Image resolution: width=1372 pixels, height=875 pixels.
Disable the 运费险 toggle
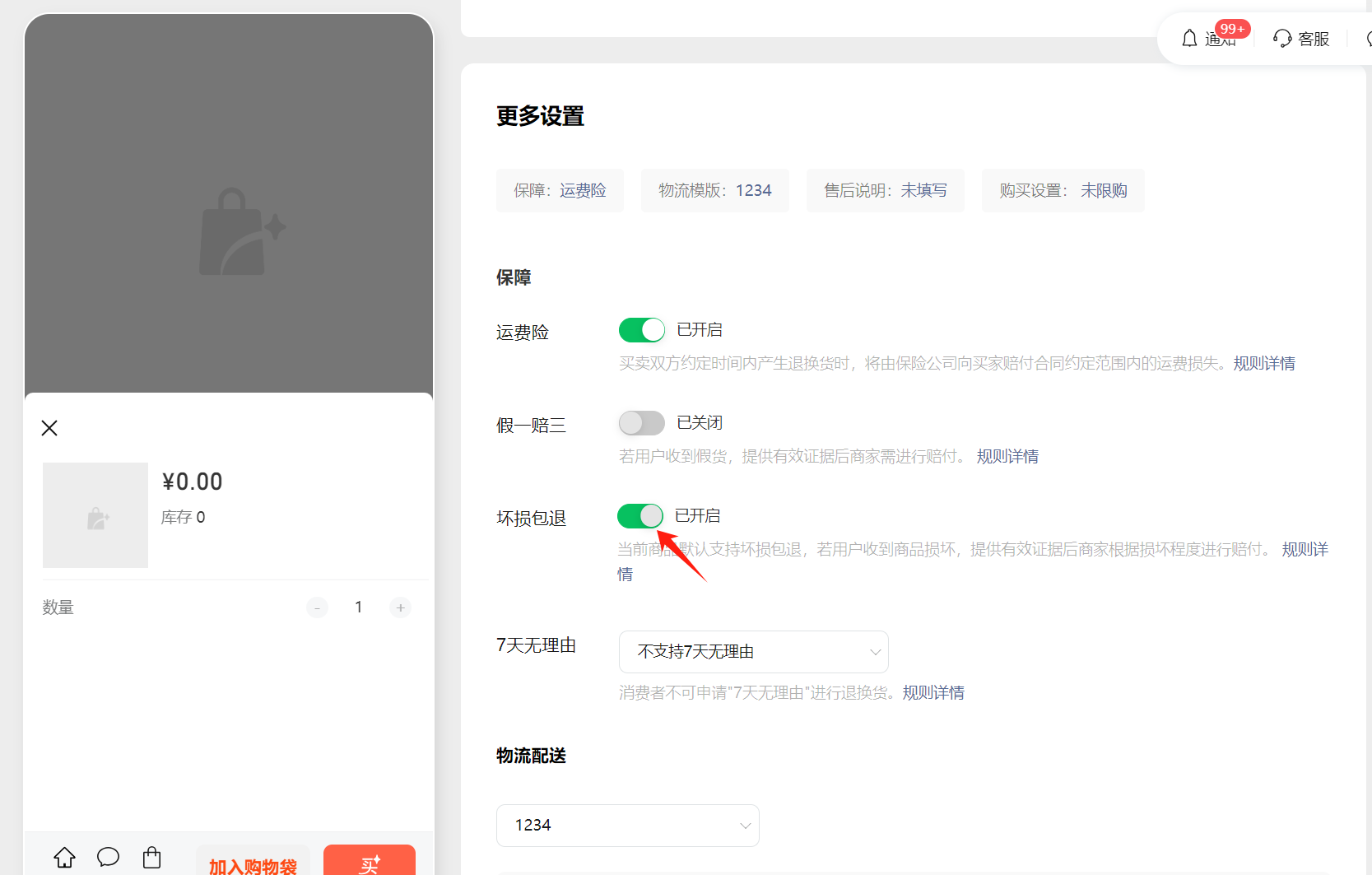(641, 329)
